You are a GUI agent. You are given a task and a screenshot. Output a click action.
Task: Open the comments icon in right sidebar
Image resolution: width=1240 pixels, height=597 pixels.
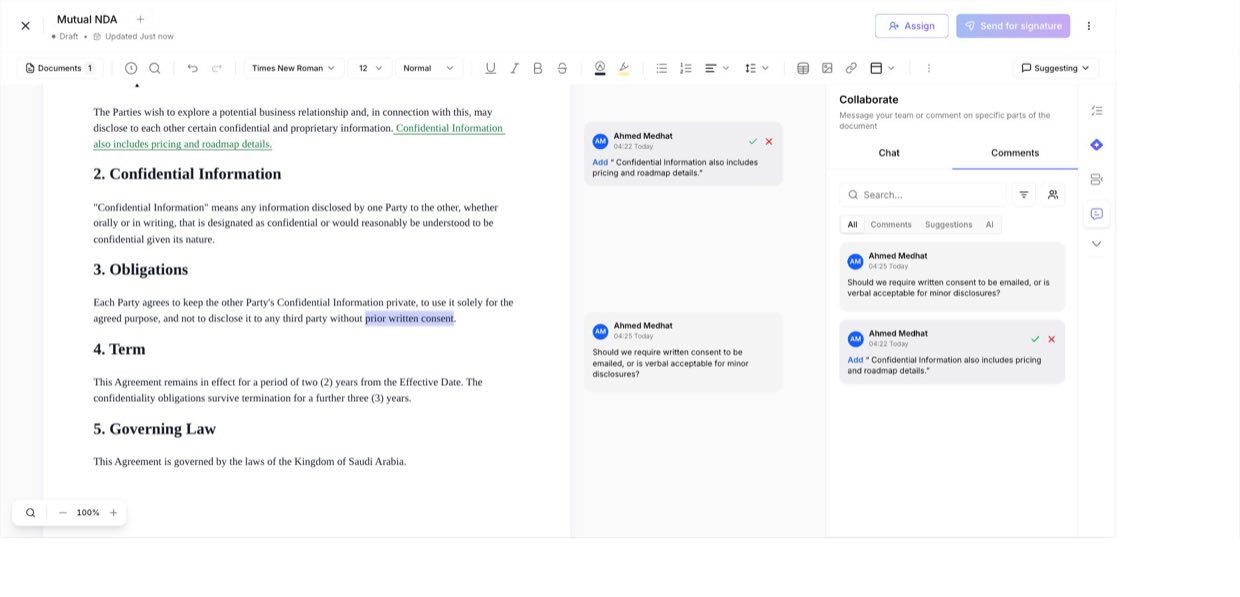[x=1097, y=214]
